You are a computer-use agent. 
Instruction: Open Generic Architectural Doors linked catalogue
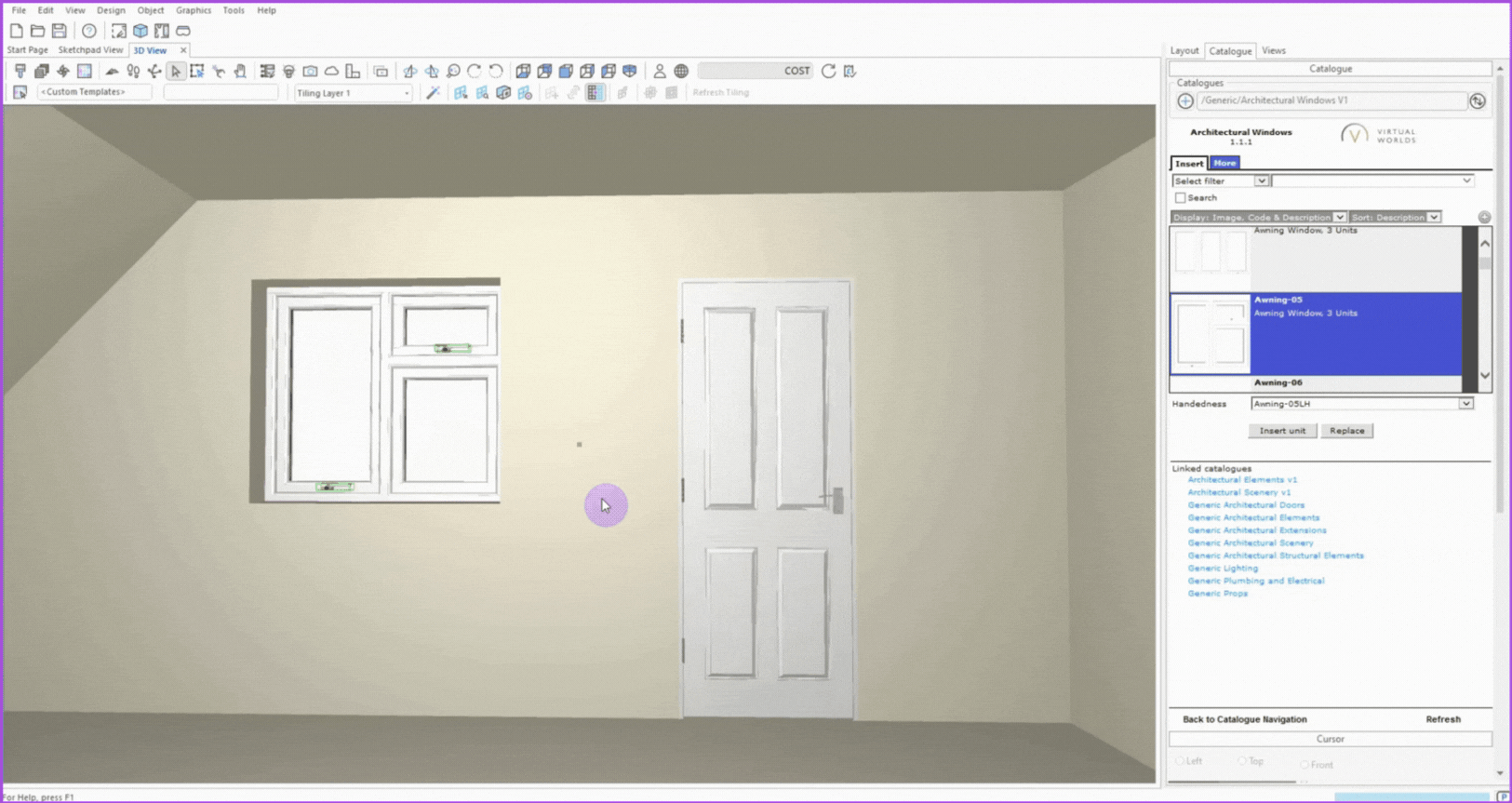point(1245,505)
